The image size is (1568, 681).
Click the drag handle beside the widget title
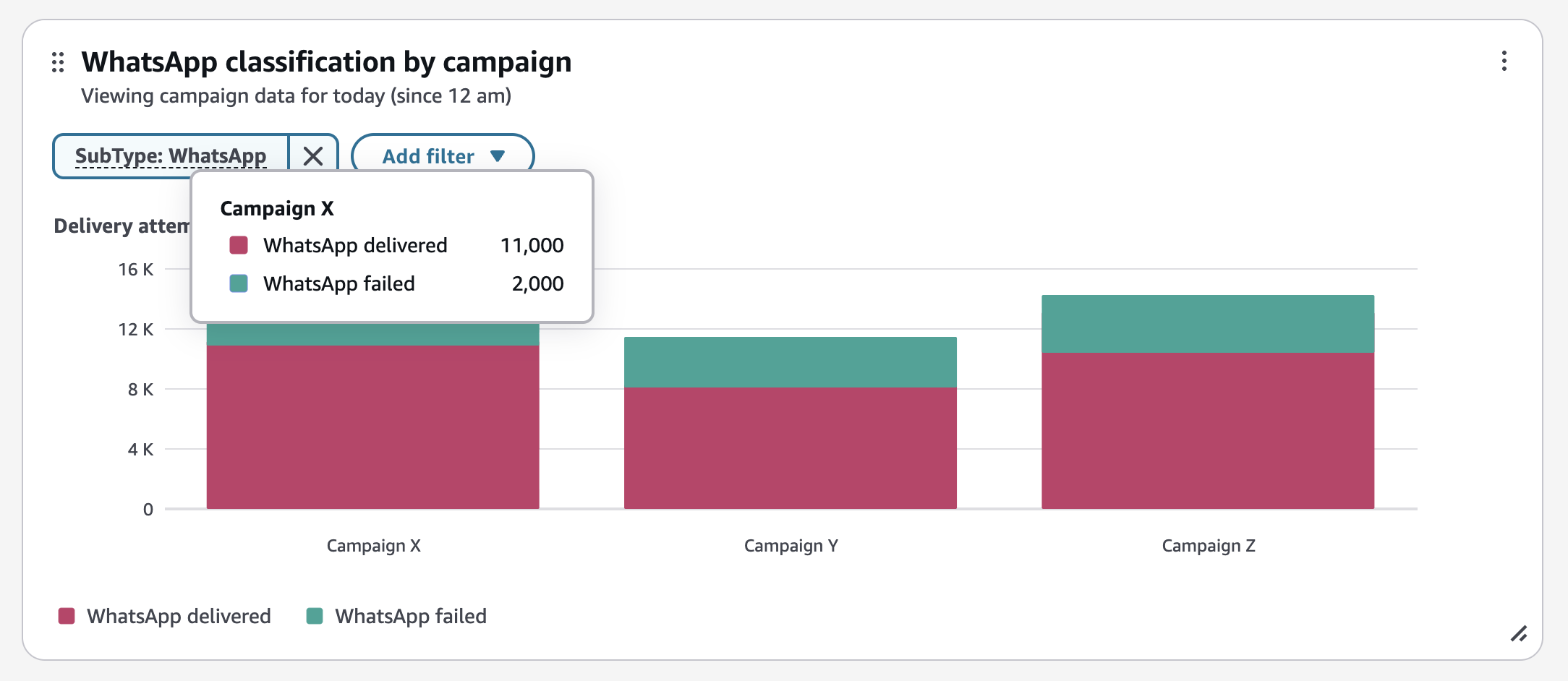click(x=58, y=63)
